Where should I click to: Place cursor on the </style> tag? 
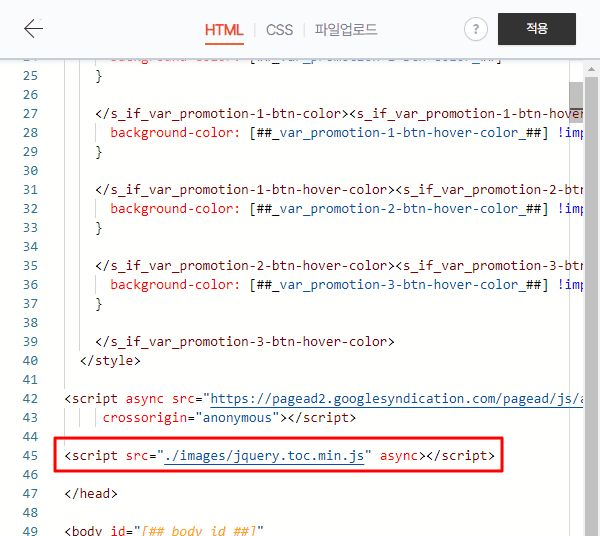(110, 361)
